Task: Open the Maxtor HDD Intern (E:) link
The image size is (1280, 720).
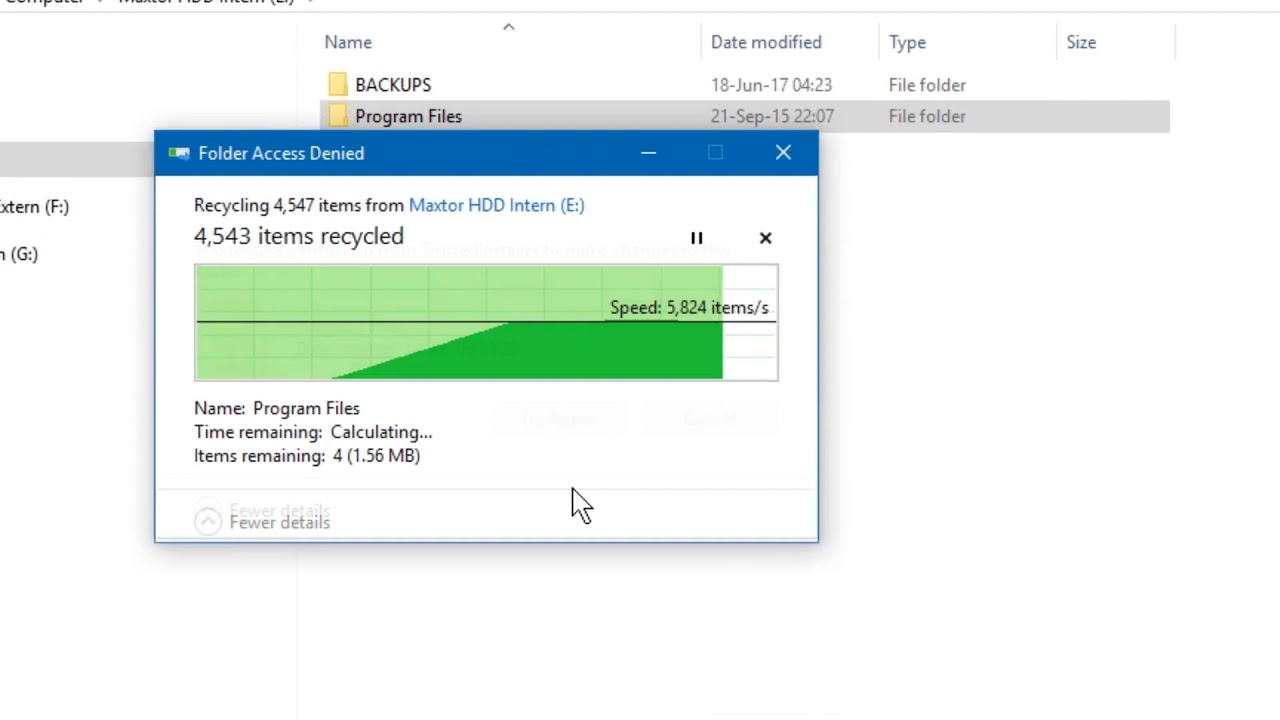Action: 496,205
